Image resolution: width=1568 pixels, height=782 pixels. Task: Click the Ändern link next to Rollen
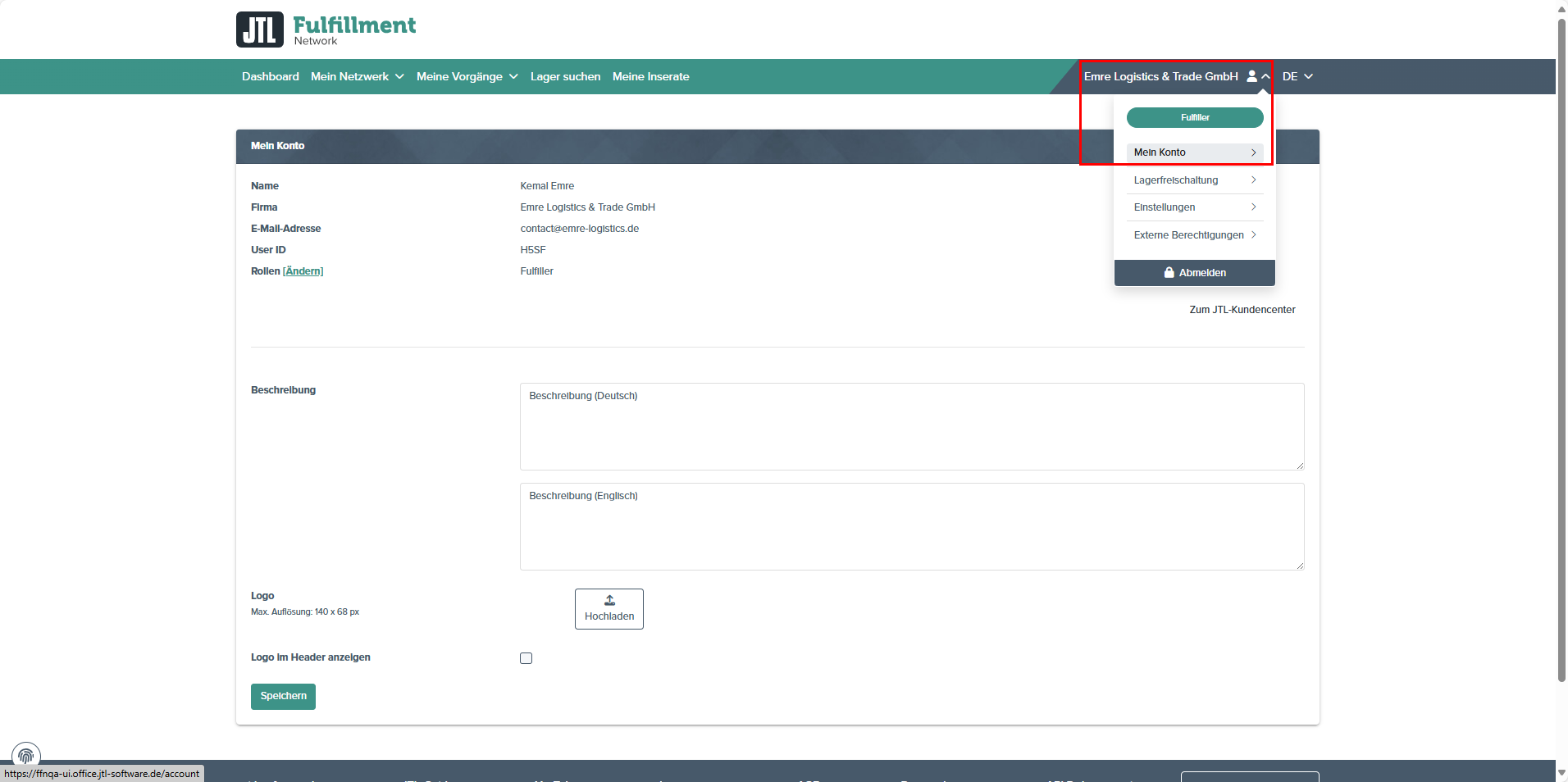point(303,271)
